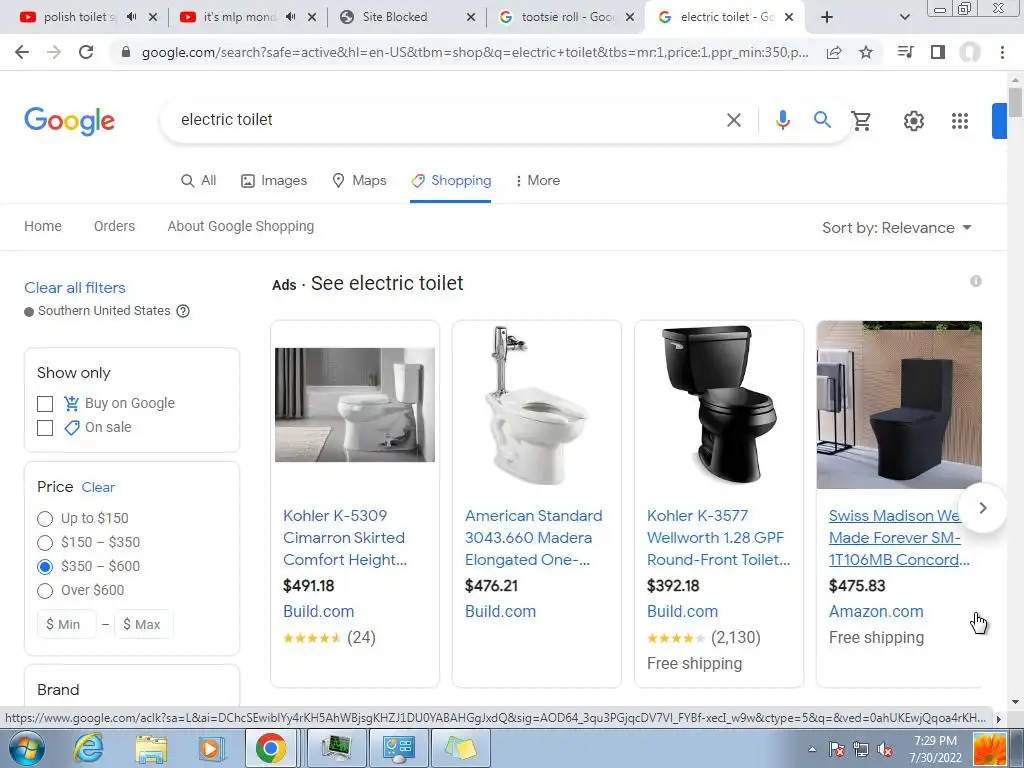Select the $350 – $600 price radio
The width and height of the screenshot is (1024, 768).
[45, 566]
